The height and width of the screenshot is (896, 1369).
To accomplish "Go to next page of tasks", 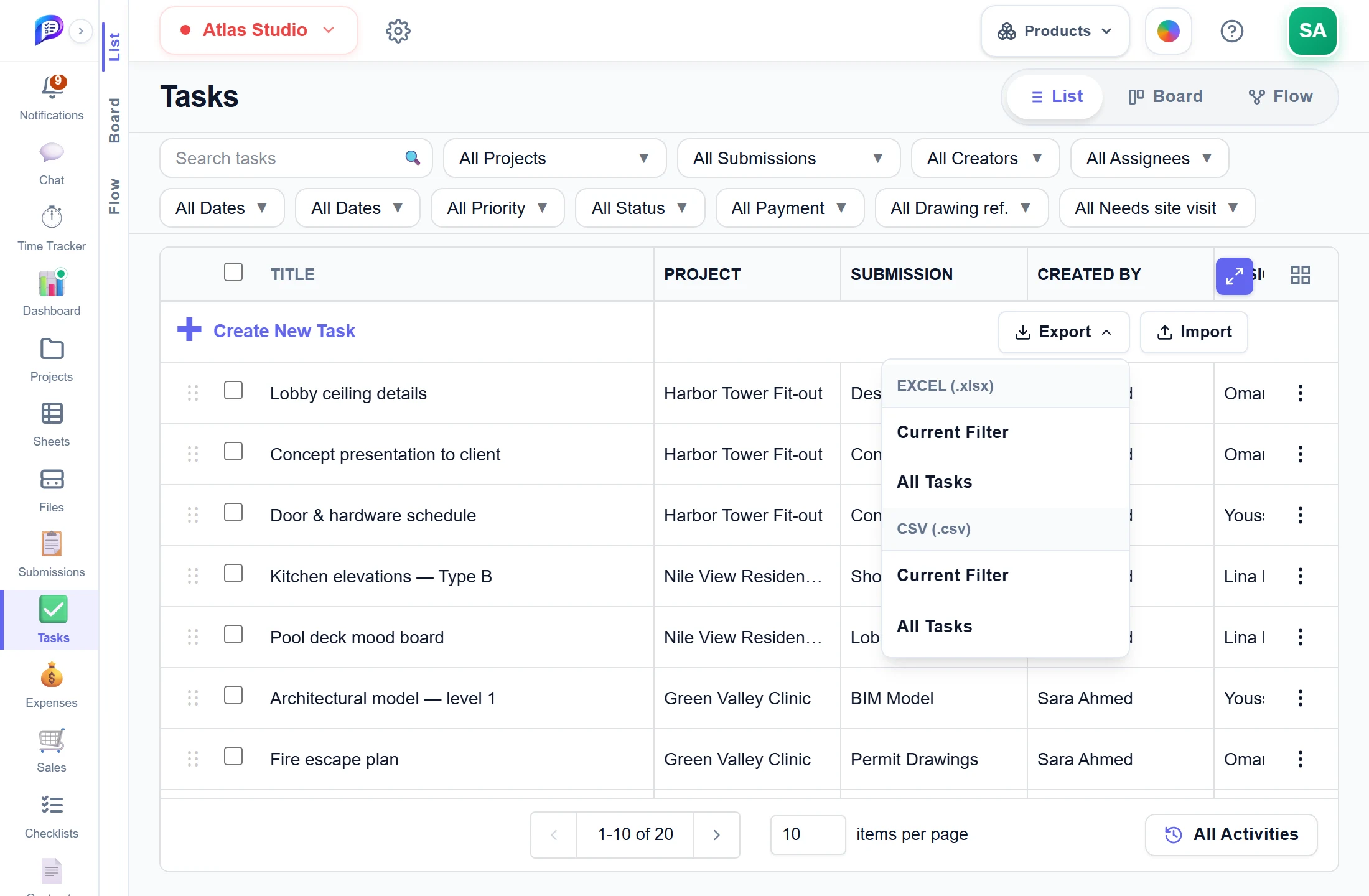I will tap(717, 834).
